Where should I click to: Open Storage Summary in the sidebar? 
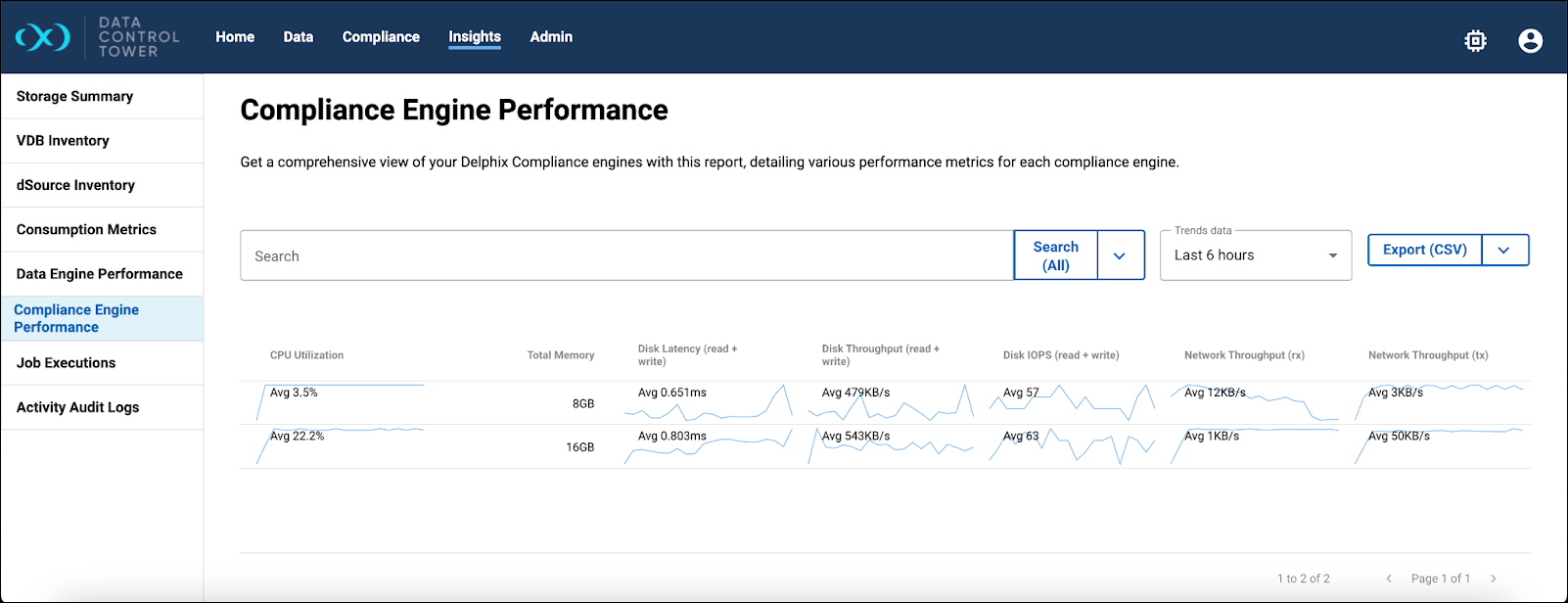(75, 96)
